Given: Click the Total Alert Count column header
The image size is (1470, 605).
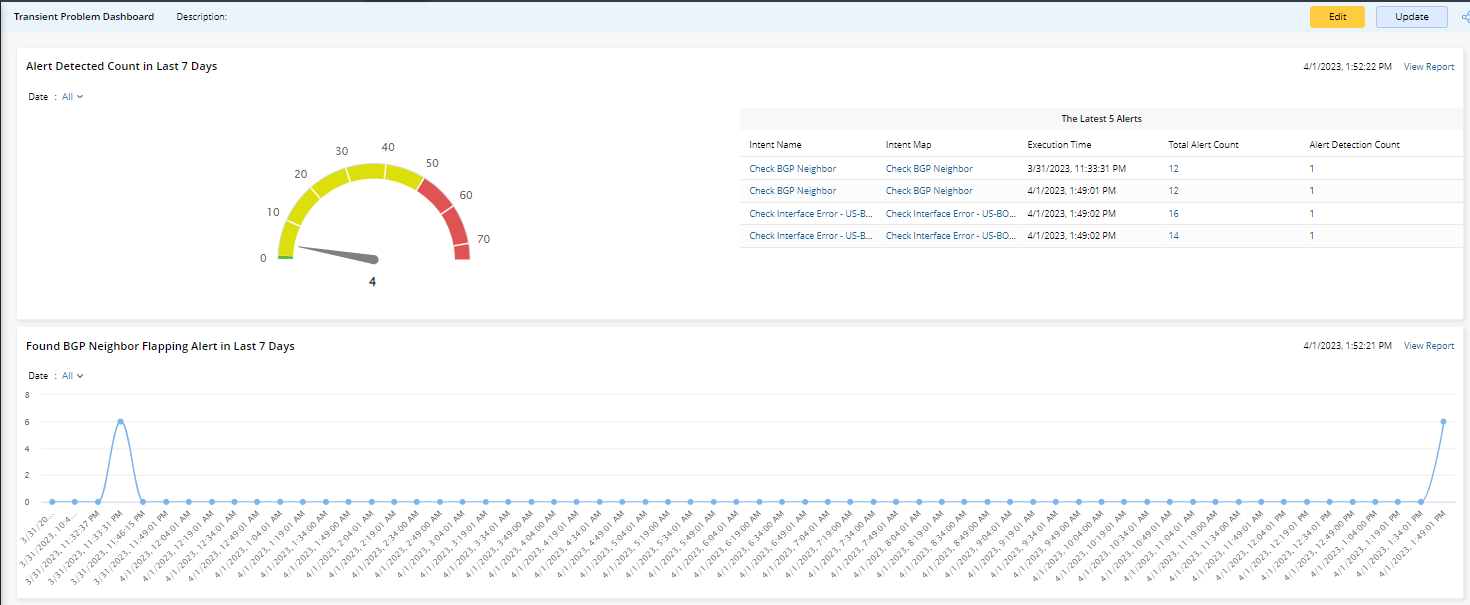Looking at the screenshot, I should point(1203,145).
